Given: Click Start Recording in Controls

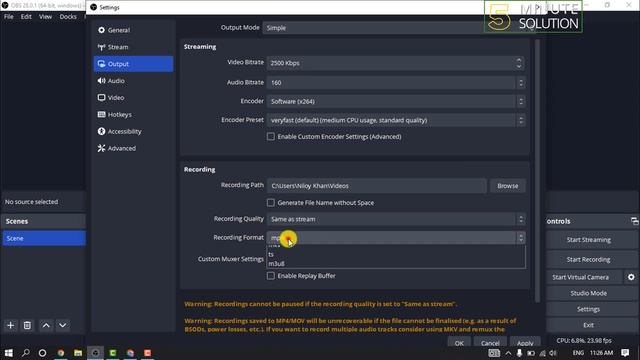Looking at the screenshot, I should coord(589,260).
